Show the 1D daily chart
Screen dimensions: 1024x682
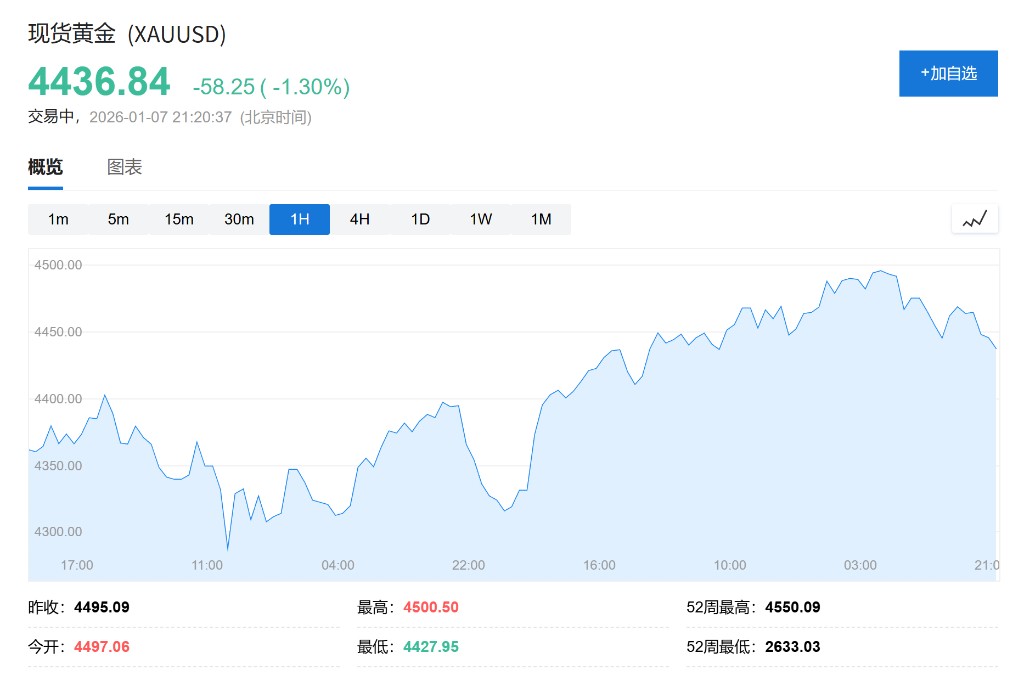pyautogui.click(x=420, y=219)
